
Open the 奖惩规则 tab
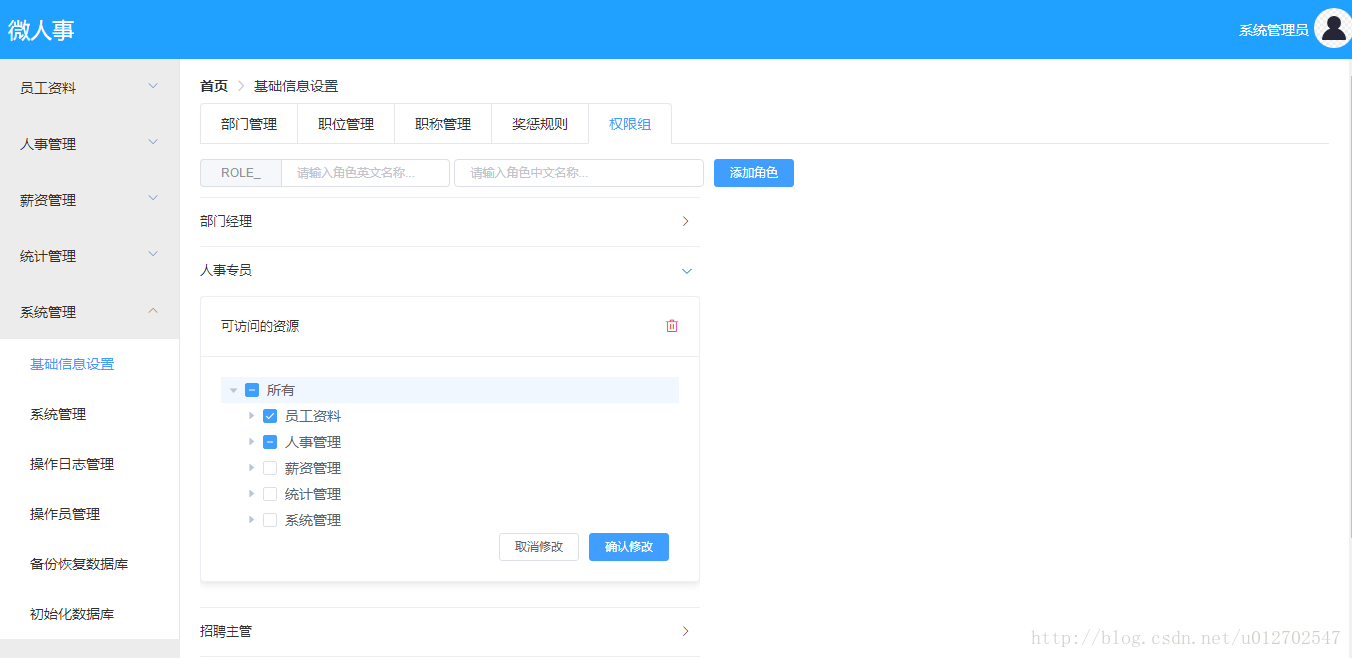pos(539,123)
